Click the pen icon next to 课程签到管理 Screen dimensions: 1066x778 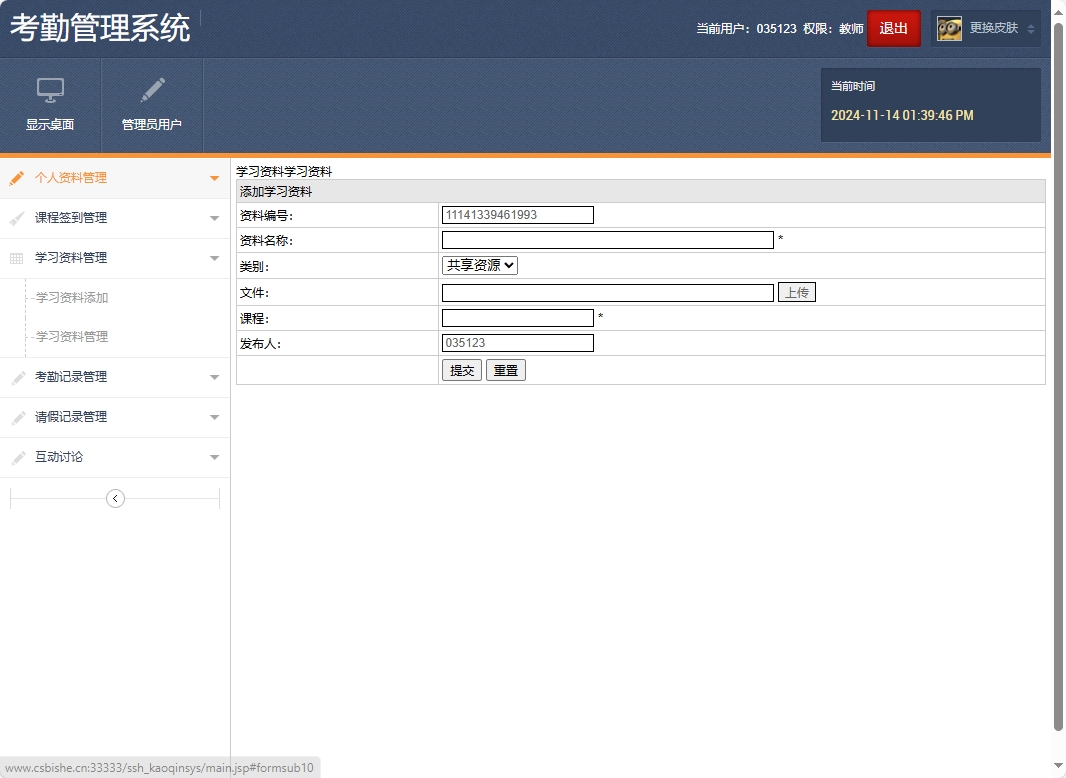tap(16, 218)
